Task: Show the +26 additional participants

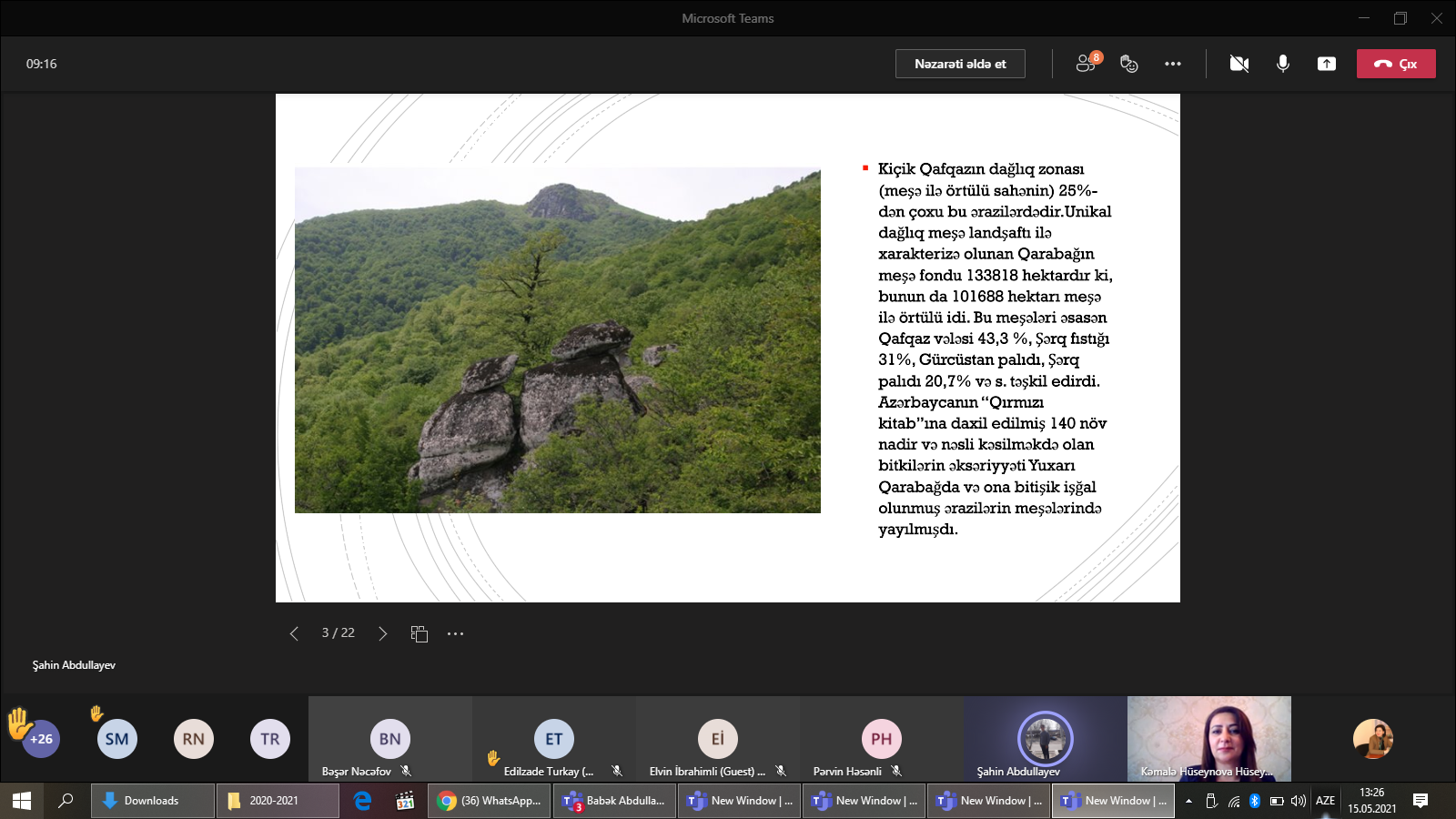Action: point(41,739)
